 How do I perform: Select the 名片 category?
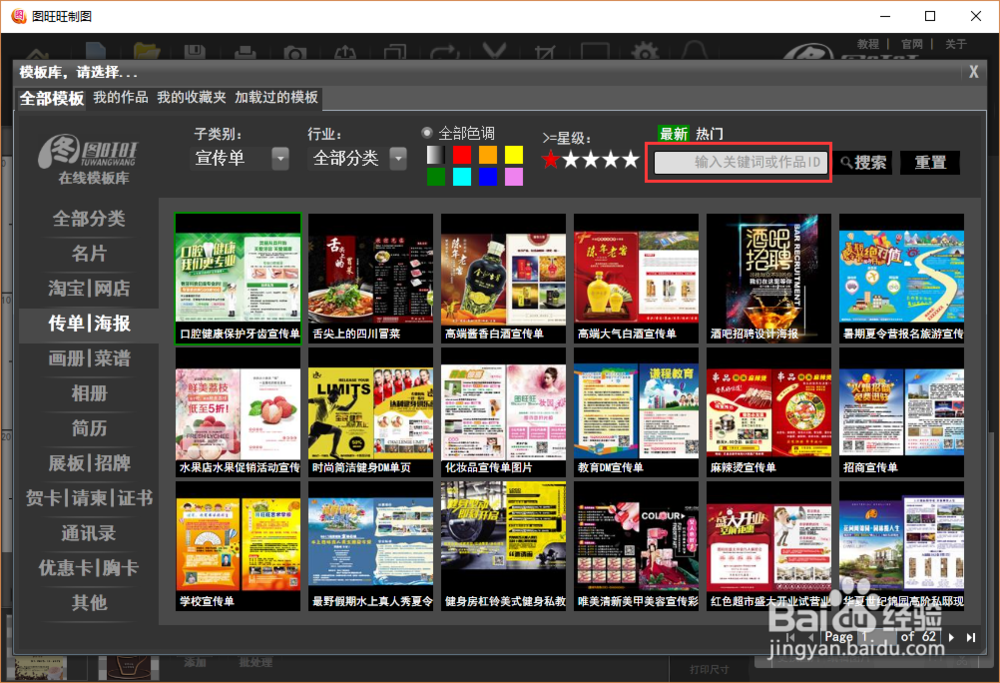(89, 254)
